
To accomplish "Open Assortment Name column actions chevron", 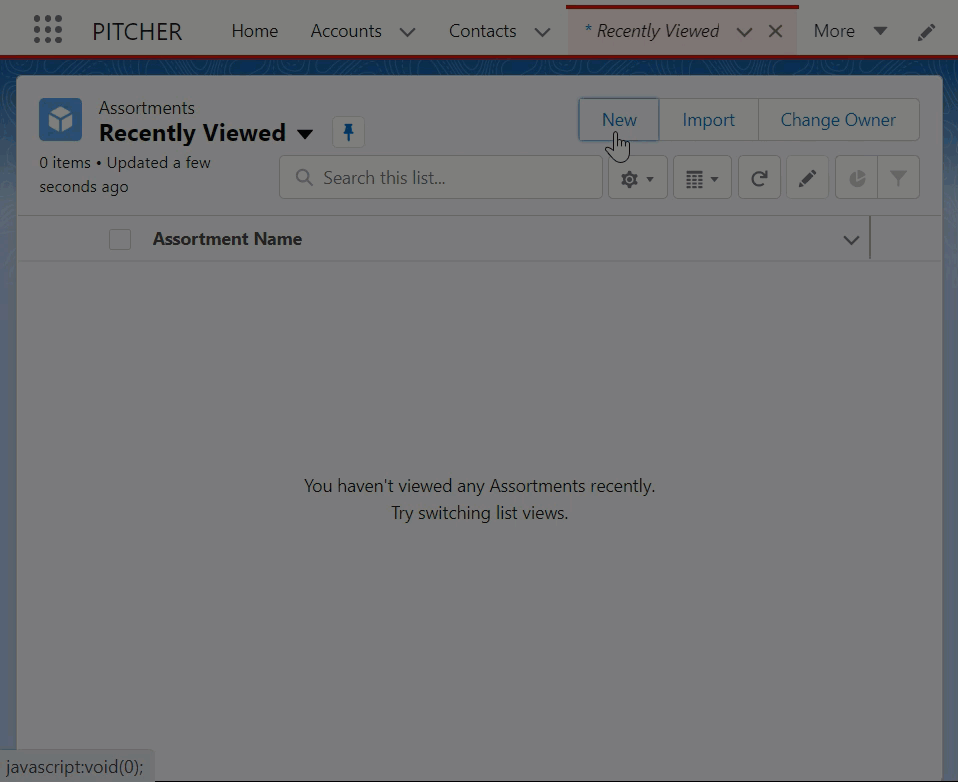I will pos(851,240).
